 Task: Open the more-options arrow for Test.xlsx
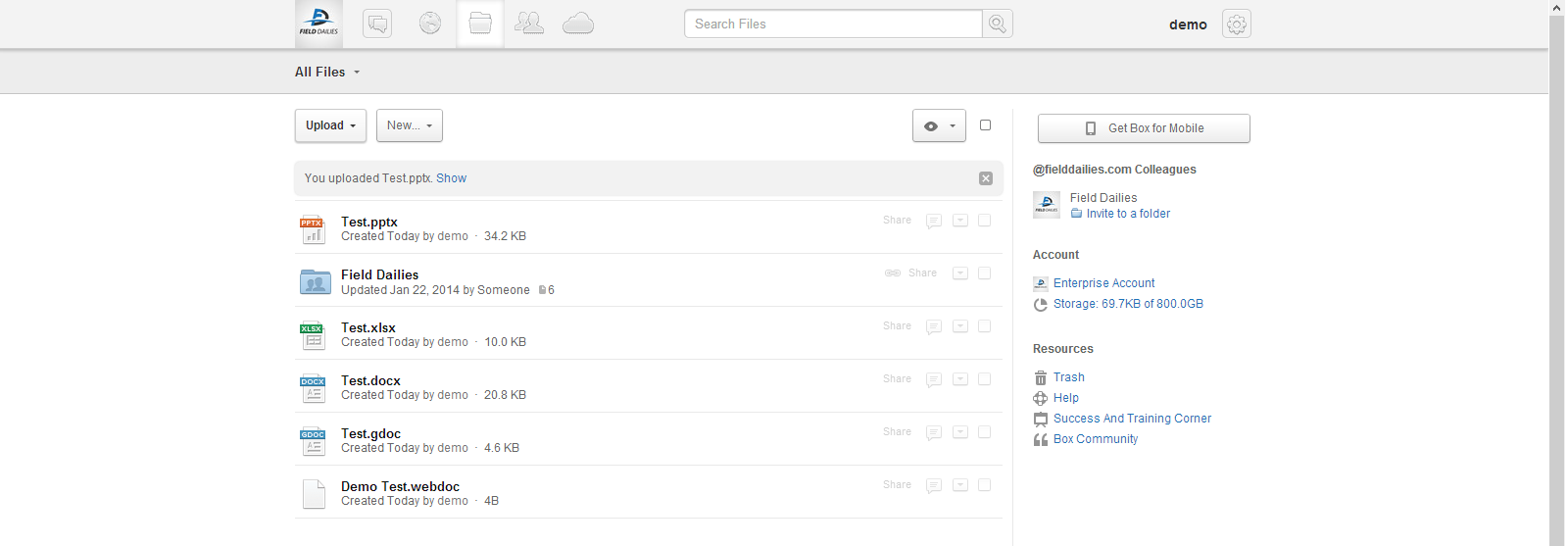[x=960, y=326]
